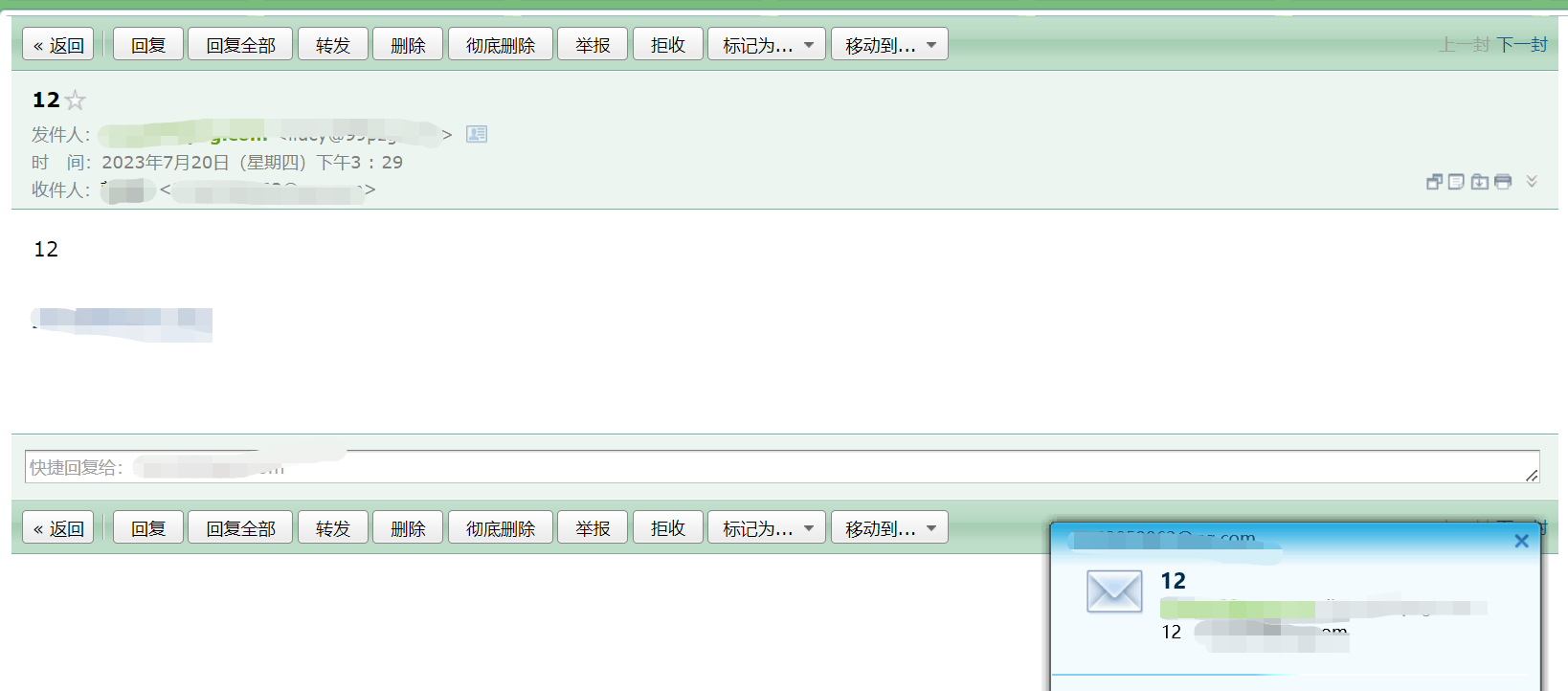Click top 彻底删除 button

(501, 44)
